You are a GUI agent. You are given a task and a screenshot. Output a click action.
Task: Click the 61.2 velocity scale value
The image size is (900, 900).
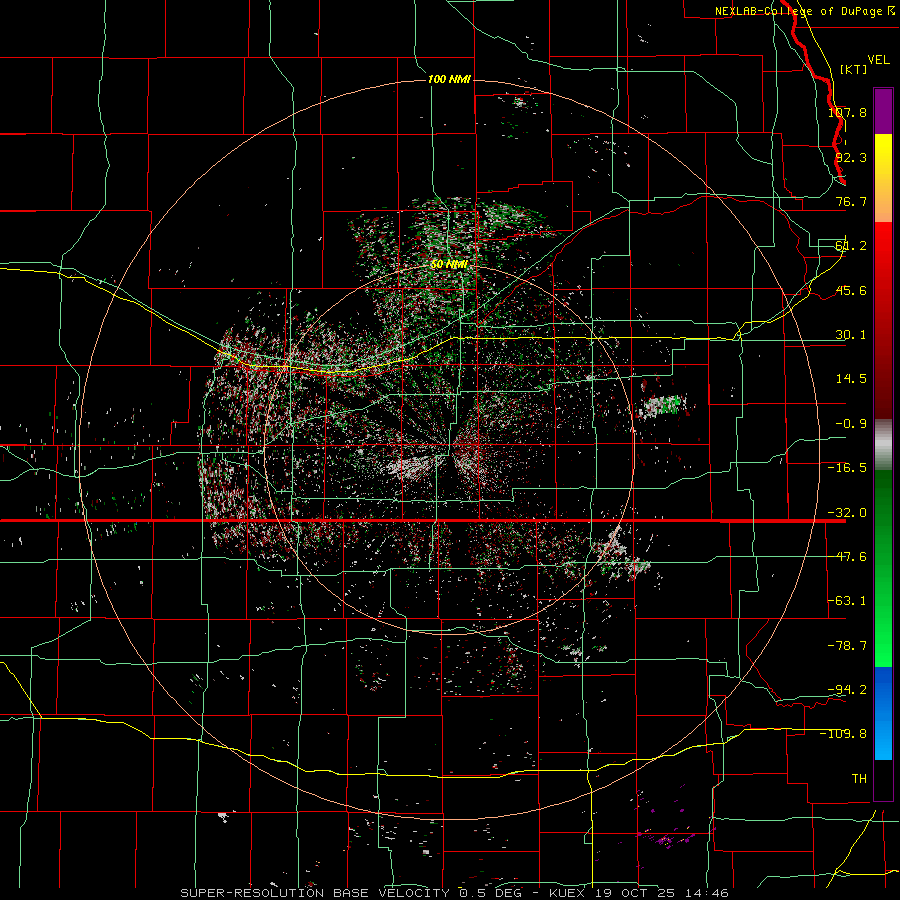click(x=851, y=246)
